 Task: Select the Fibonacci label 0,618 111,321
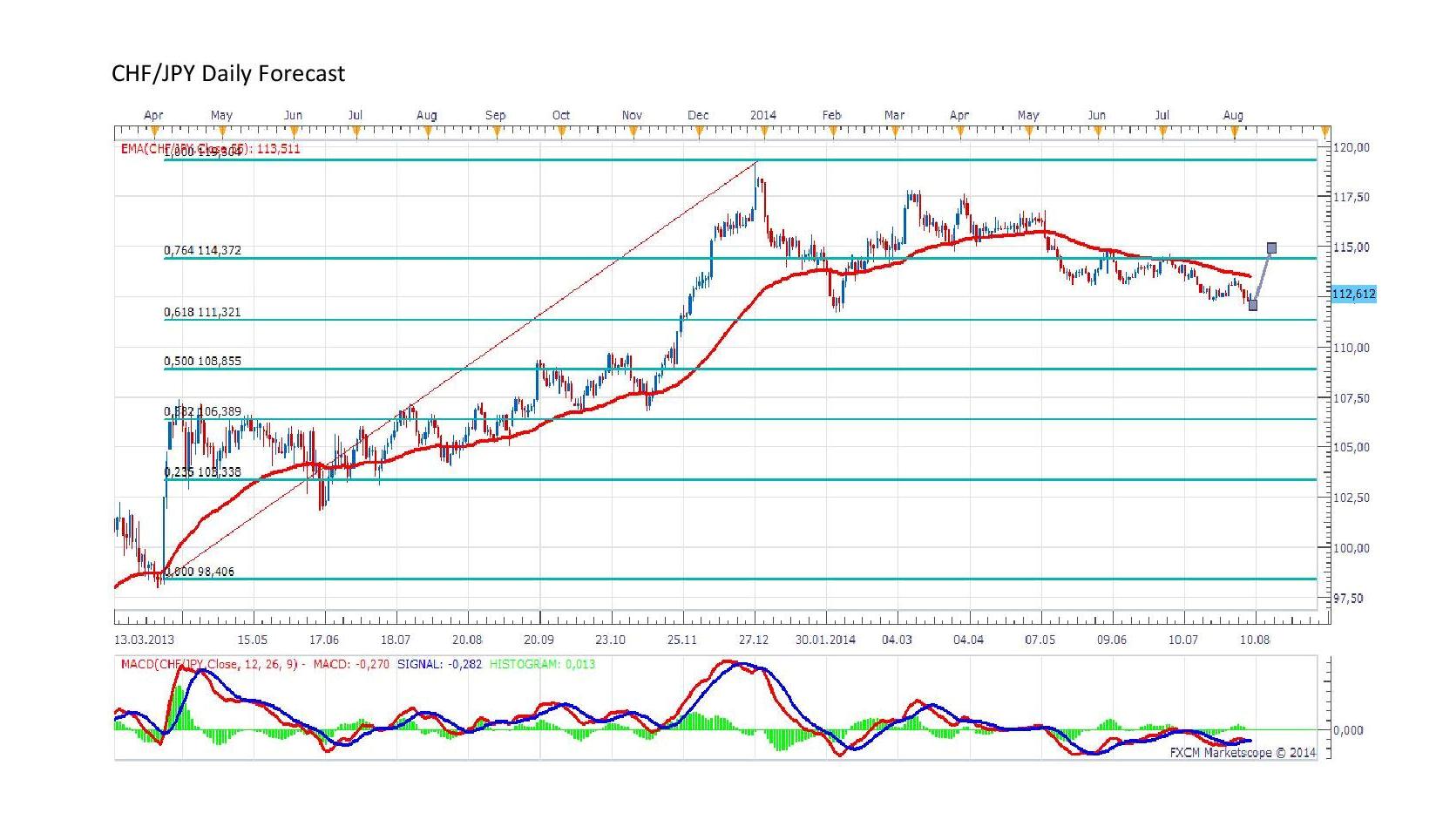click(203, 312)
